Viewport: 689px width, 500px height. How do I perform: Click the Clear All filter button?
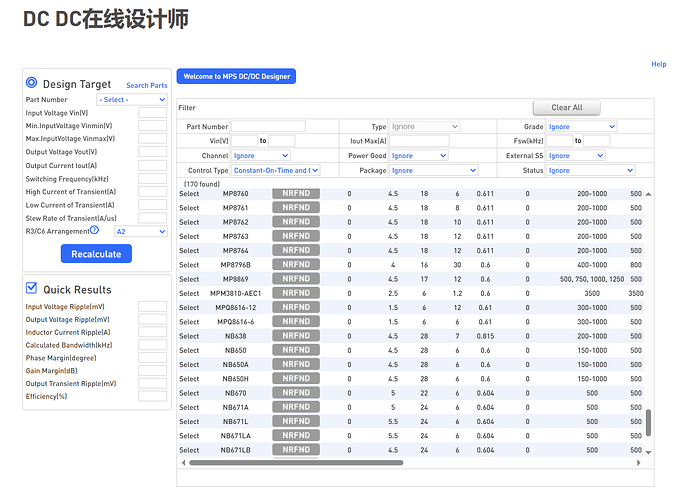(x=567, y=107)
